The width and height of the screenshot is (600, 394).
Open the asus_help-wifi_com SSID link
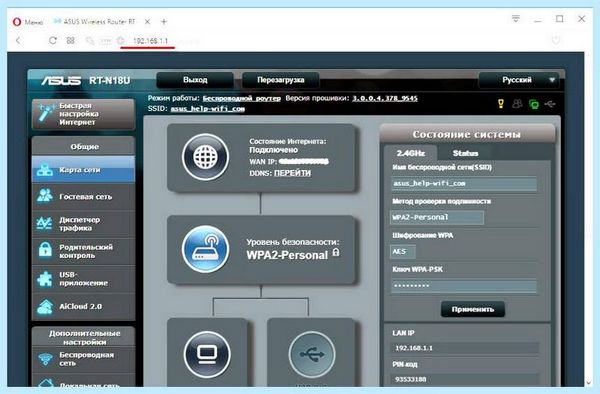coord(208,109)
